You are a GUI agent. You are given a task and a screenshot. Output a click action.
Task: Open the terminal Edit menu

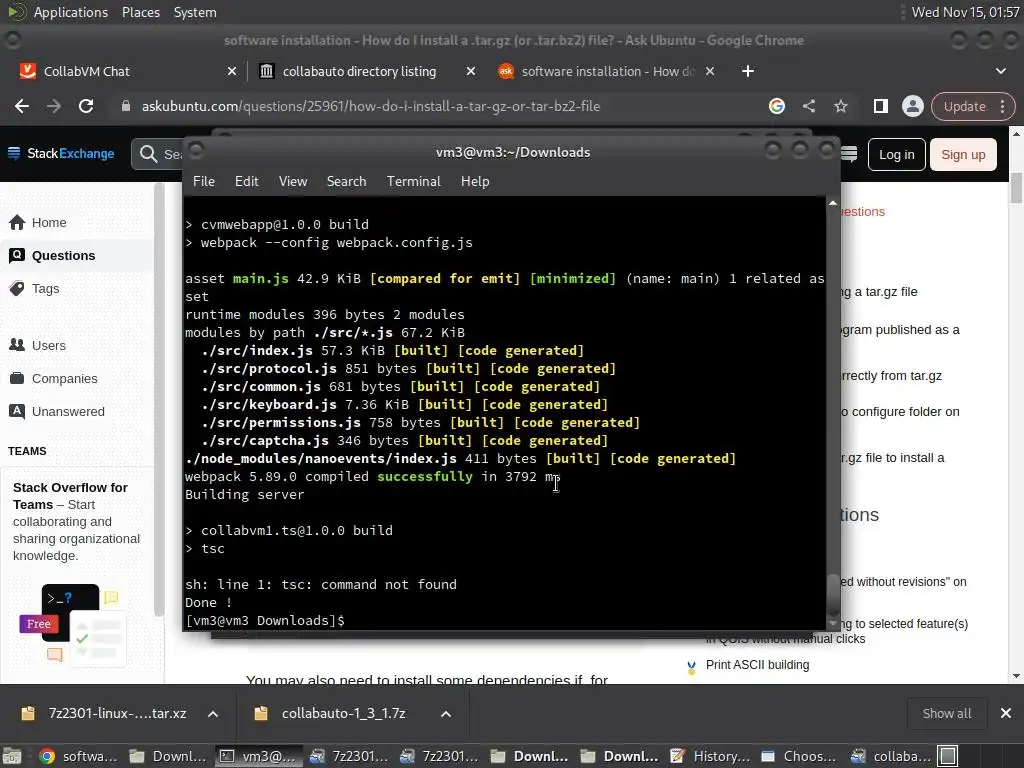[x=246, y=182]
